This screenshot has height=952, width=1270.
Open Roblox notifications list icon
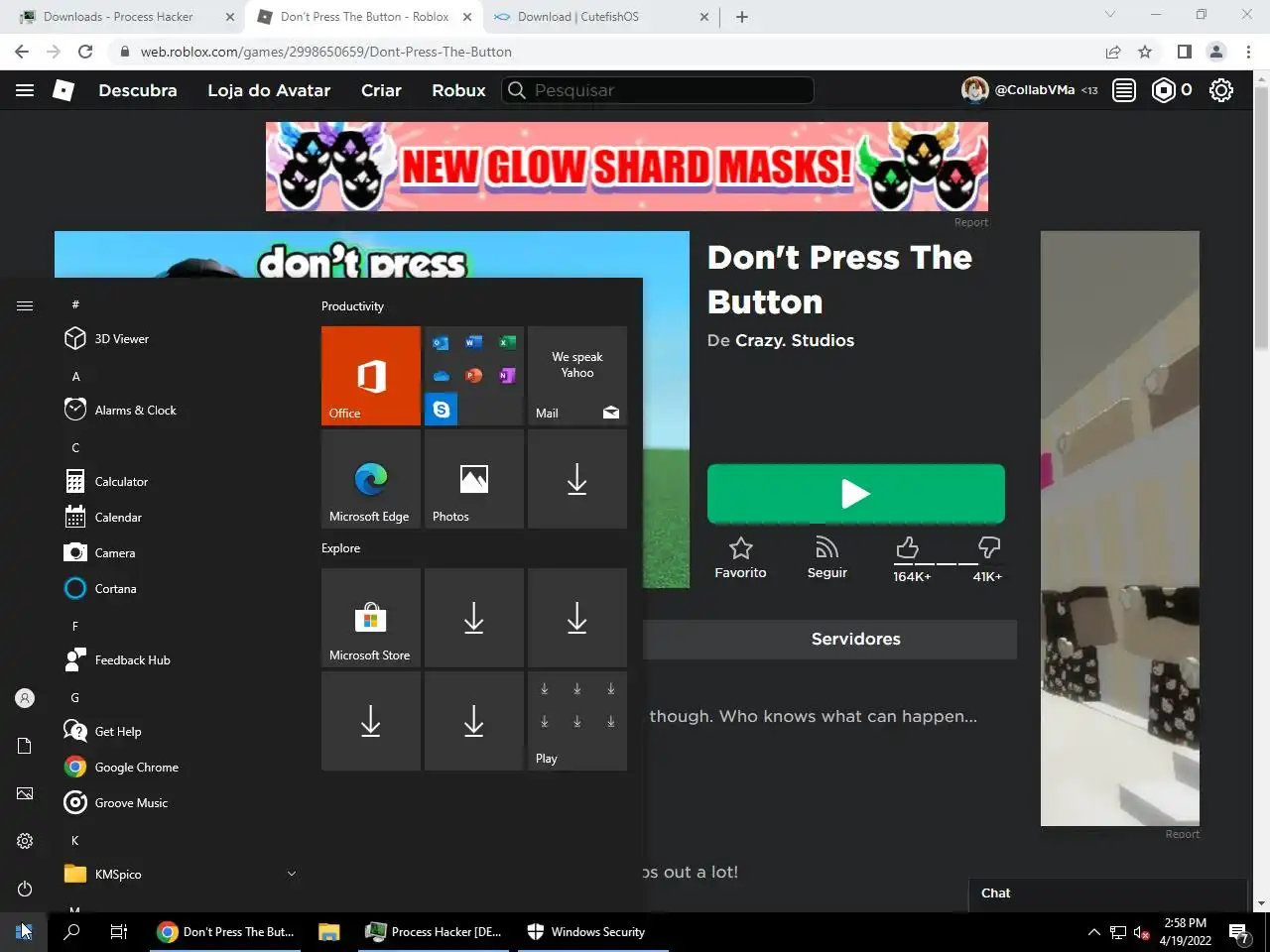[1124, 90]
